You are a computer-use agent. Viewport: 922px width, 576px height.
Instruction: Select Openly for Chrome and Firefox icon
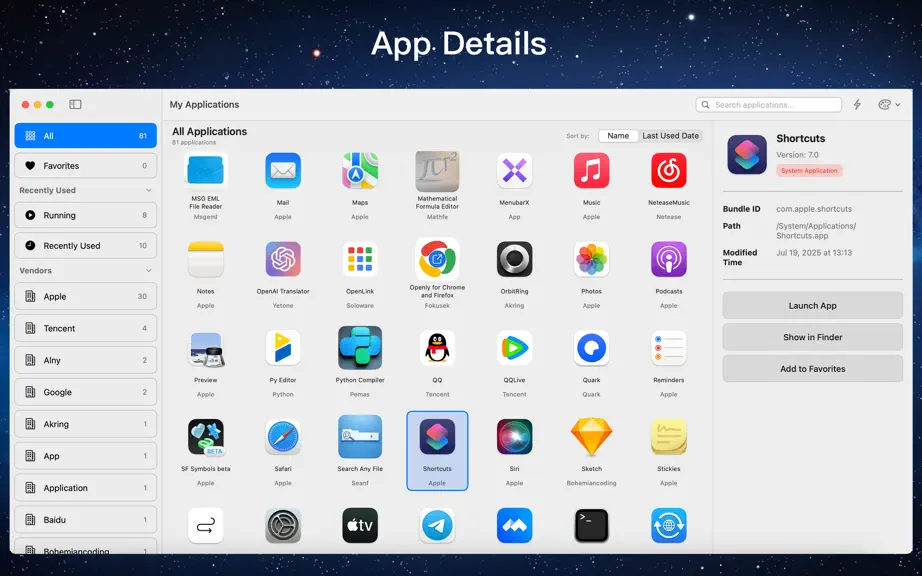click(437, 258)
